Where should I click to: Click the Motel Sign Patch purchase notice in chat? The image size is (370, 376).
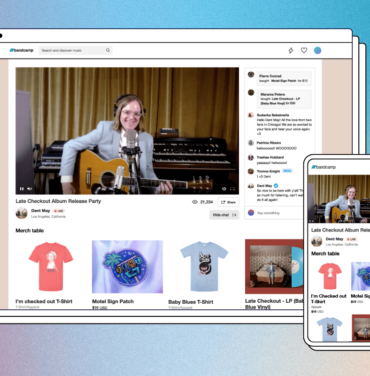(284, 78)
